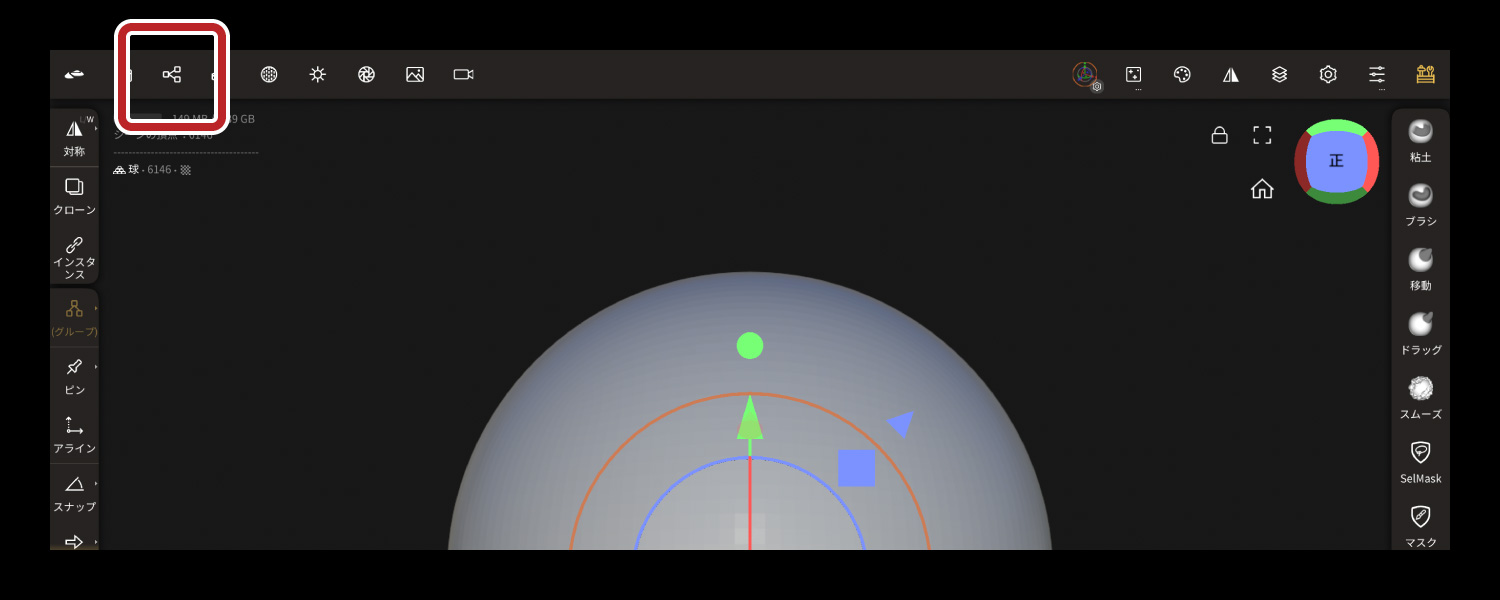
Task: Expand the スナップ (Snap) options arrow
Action: coord(96,484)
